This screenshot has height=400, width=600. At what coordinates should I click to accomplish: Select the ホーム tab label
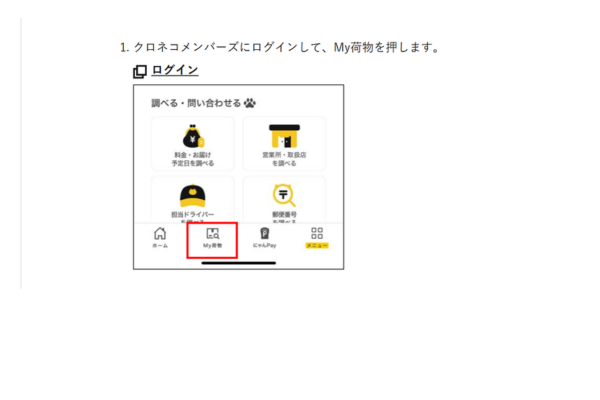[x=160, y=245]
